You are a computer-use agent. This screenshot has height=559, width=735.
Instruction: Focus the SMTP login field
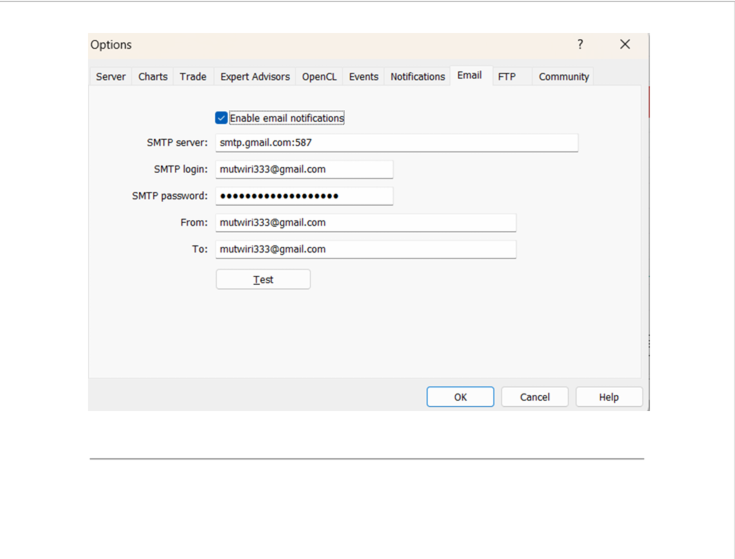click(304, 170)
